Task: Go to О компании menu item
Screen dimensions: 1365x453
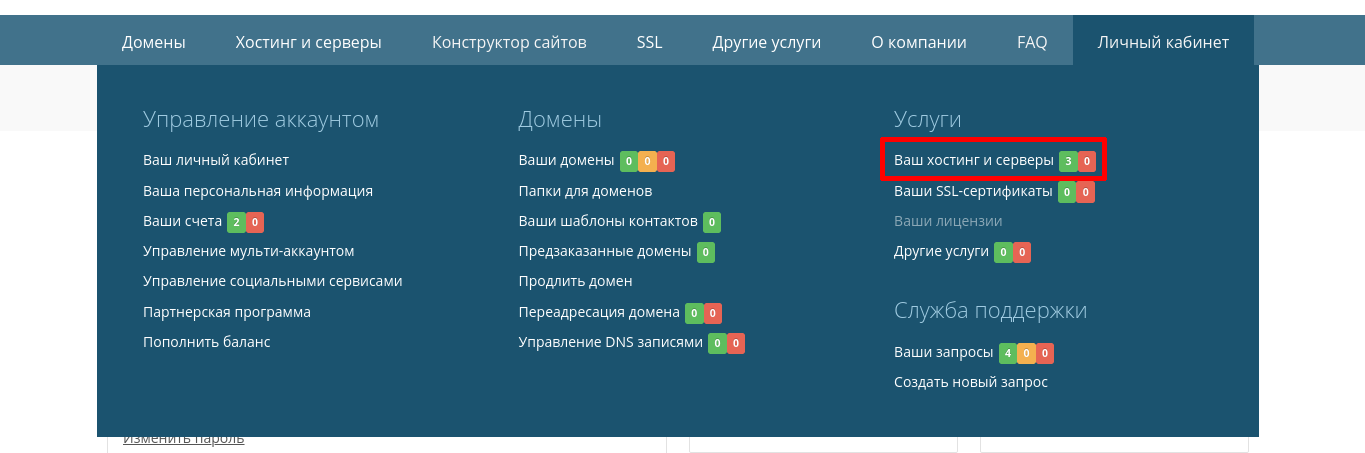Action: tap(918, 42)
